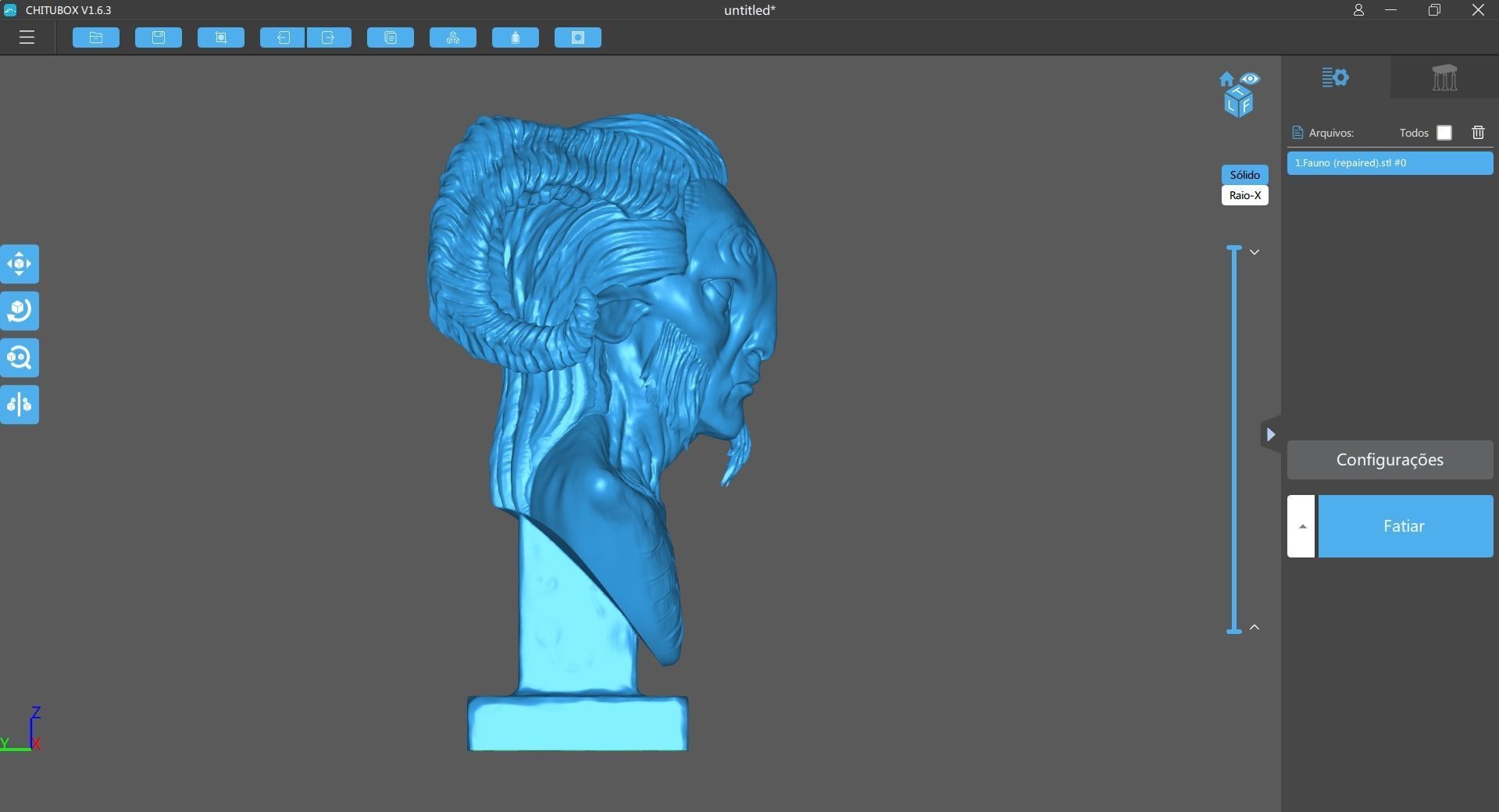Image resolution: width=1499 pixels, height=812 pixels.
Task: Adjust the vertical layer preview slider
Action: tap(1234, 437)
